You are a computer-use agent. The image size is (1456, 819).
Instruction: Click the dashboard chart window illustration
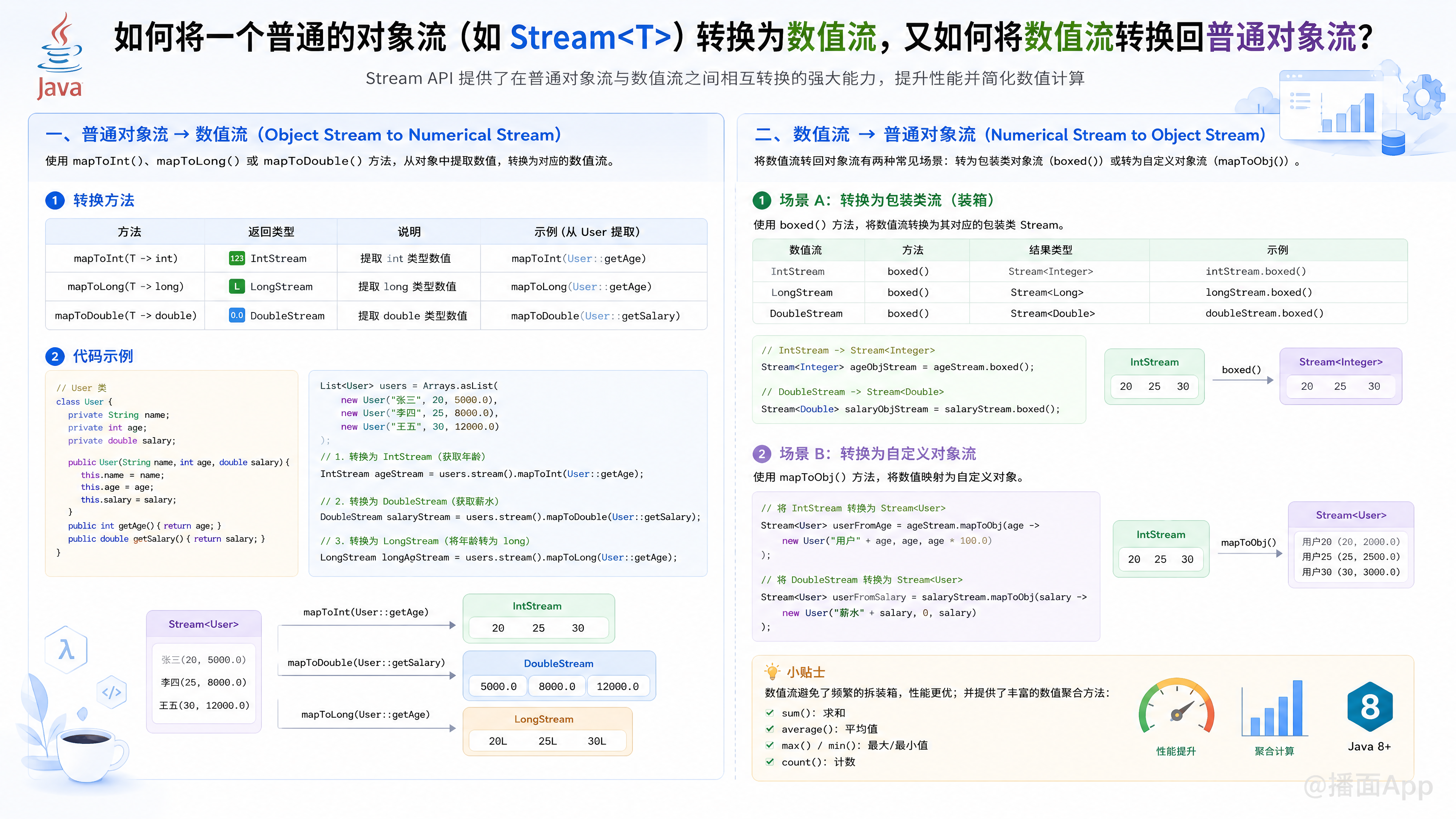[1331, 106]
